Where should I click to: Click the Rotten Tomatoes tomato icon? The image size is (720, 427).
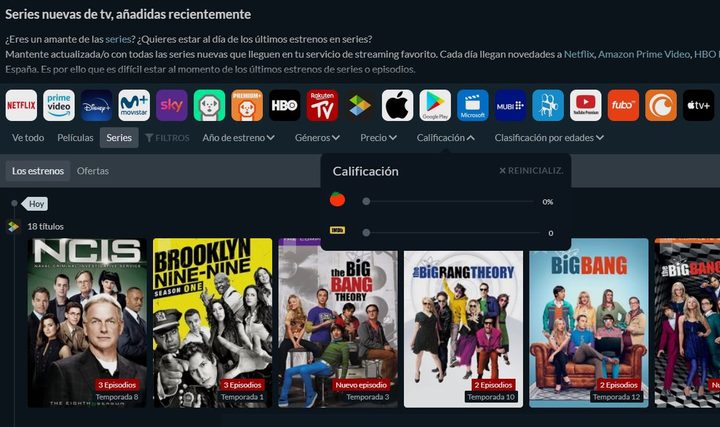[x=338, y=199]
